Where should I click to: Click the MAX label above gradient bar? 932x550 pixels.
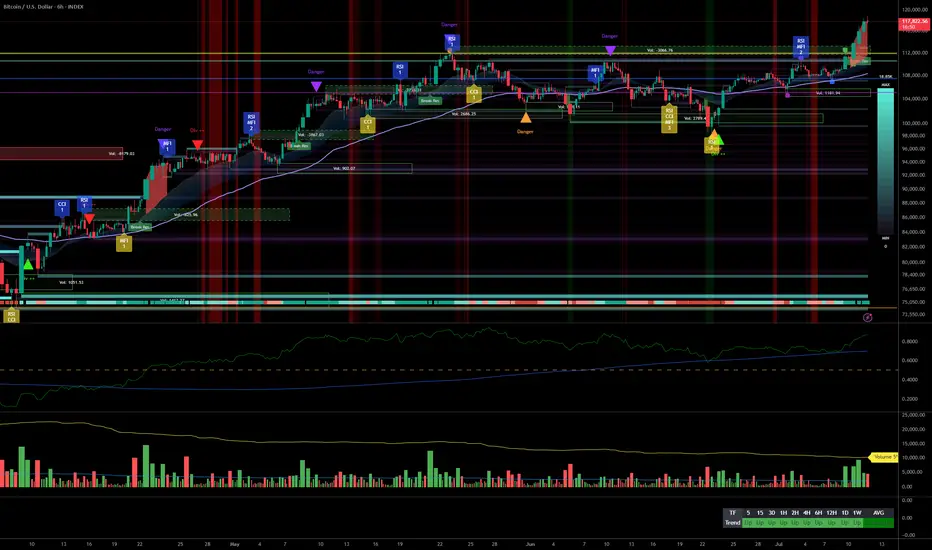[885, 85]
